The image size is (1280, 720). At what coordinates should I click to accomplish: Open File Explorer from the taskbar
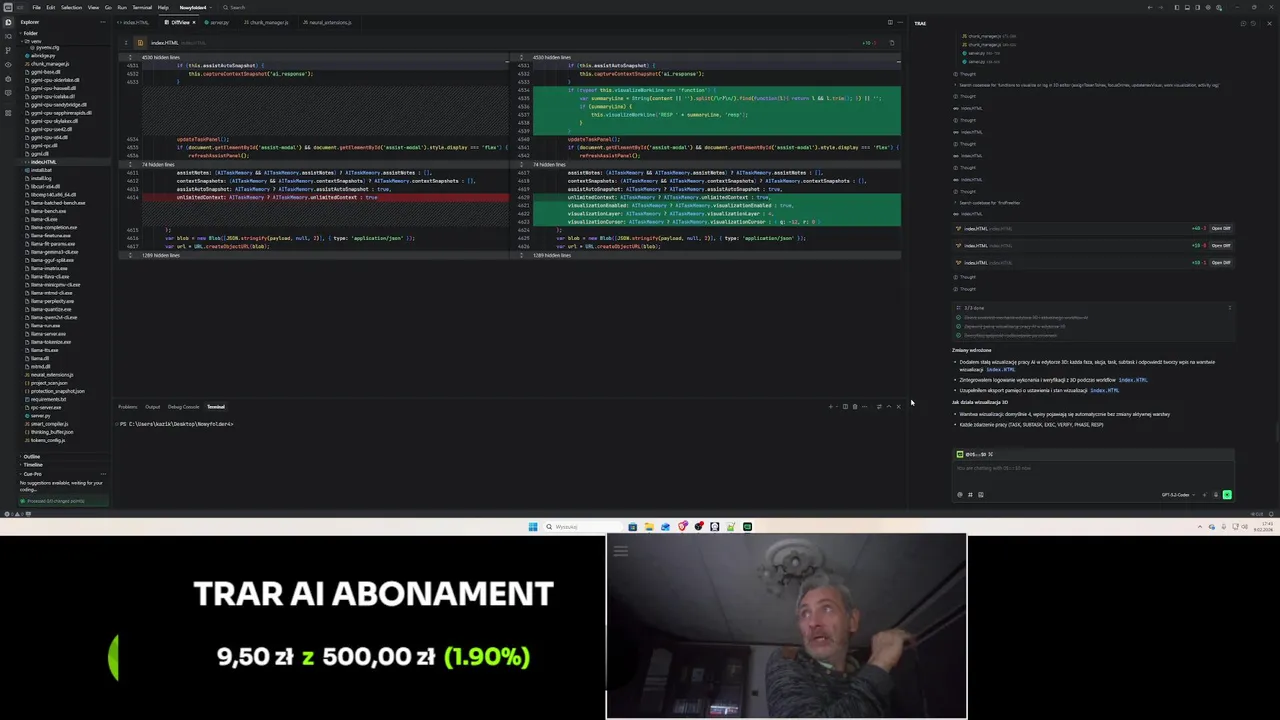tap(649, 527)
